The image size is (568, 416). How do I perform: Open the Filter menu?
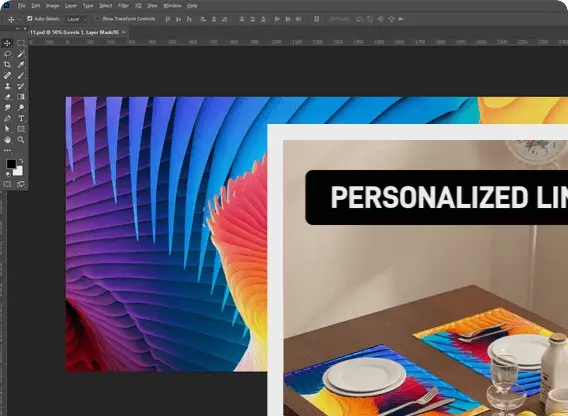click(x=123, y=5)
